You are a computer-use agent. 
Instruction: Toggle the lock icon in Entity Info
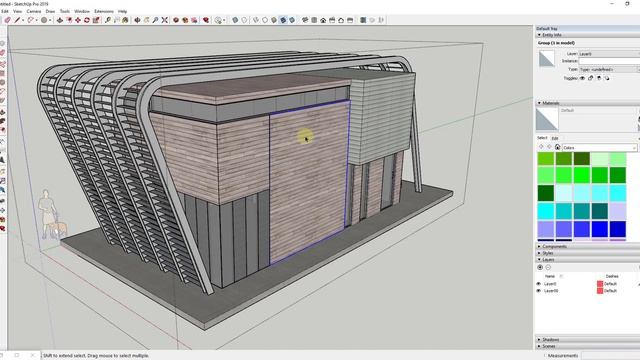(x=591, y=78)
